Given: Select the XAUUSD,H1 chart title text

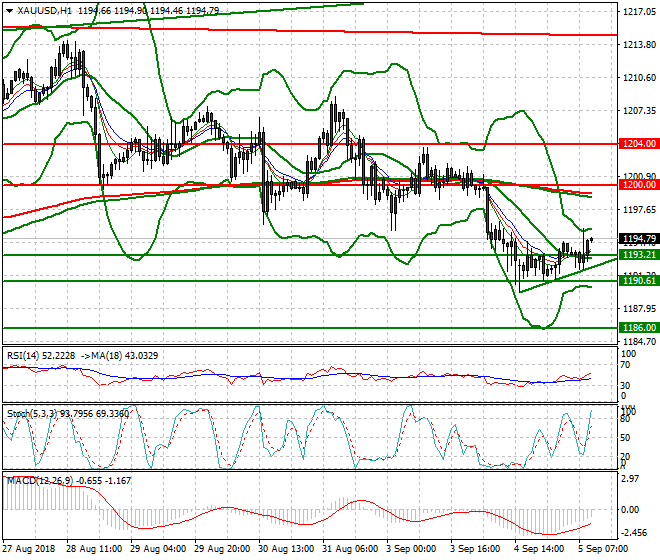Looking at the screenshot, I should point(45,11).
